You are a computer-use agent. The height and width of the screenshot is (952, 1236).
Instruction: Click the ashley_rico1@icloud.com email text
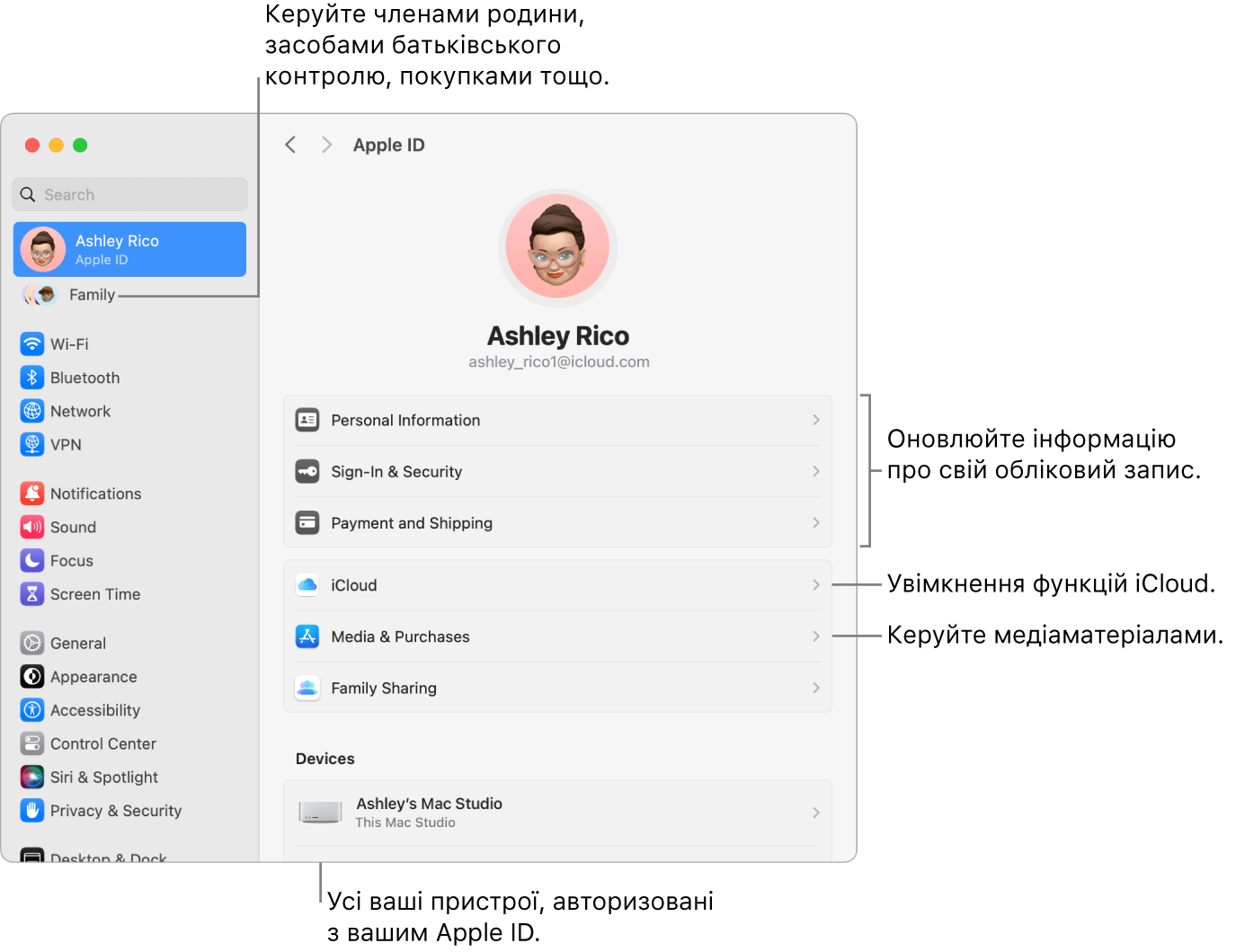(559, 361)
